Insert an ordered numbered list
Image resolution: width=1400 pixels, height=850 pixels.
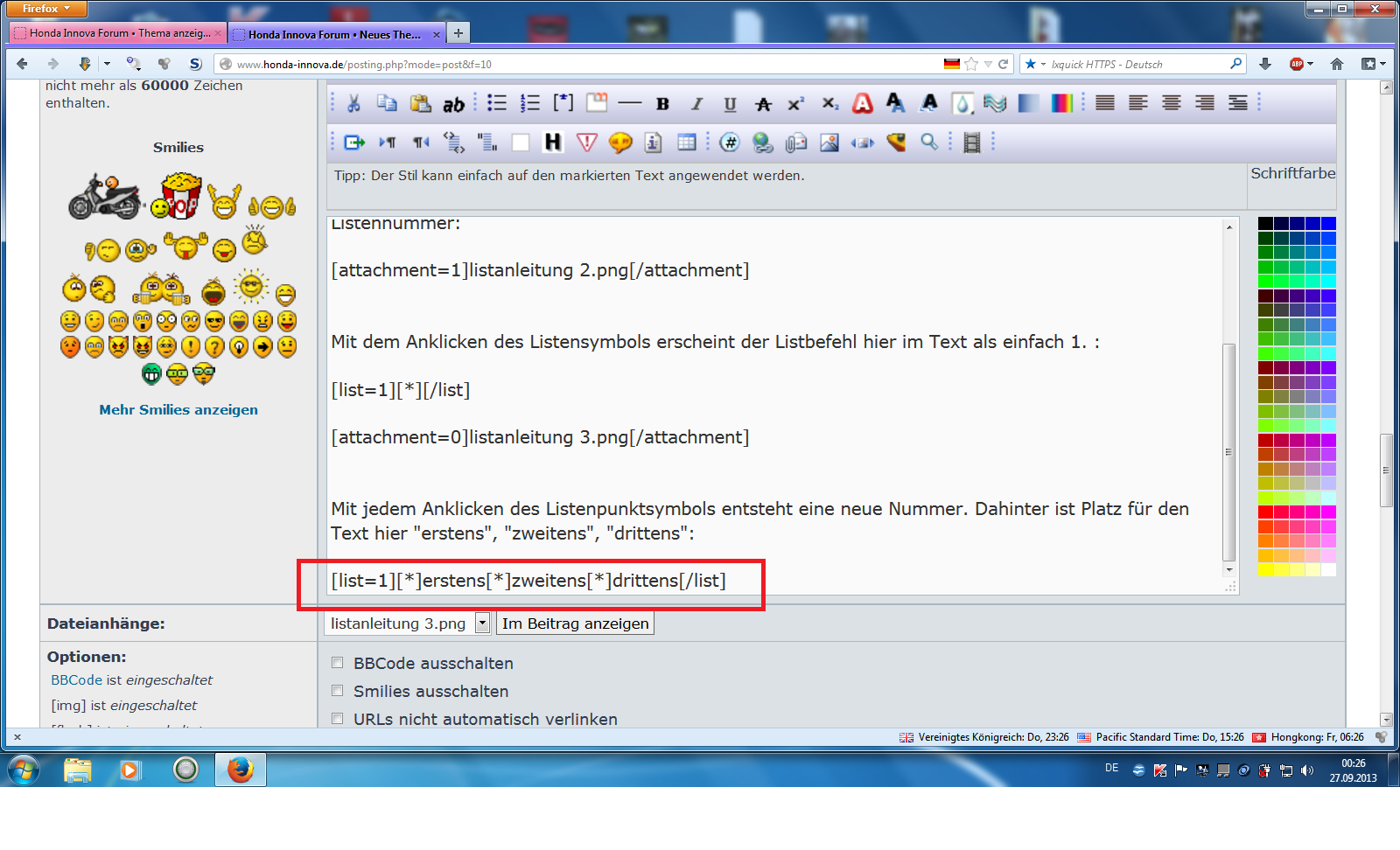pos(530,103)
